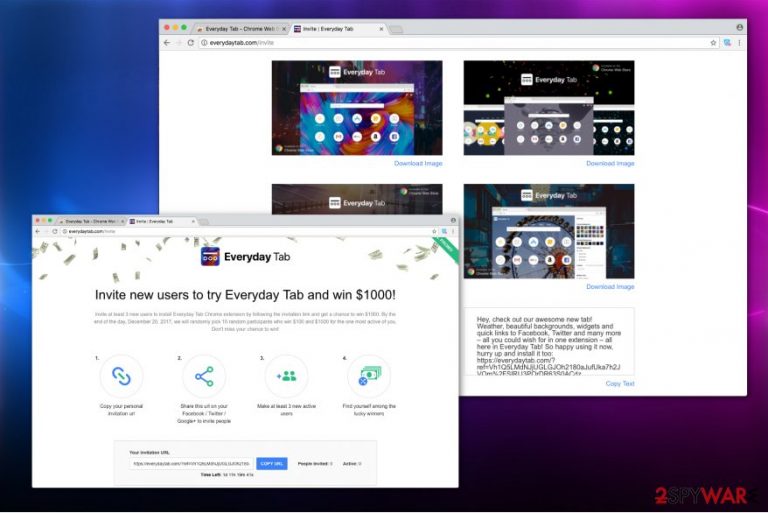Click 'Copy your personal invitation url' text

[121, 410]
